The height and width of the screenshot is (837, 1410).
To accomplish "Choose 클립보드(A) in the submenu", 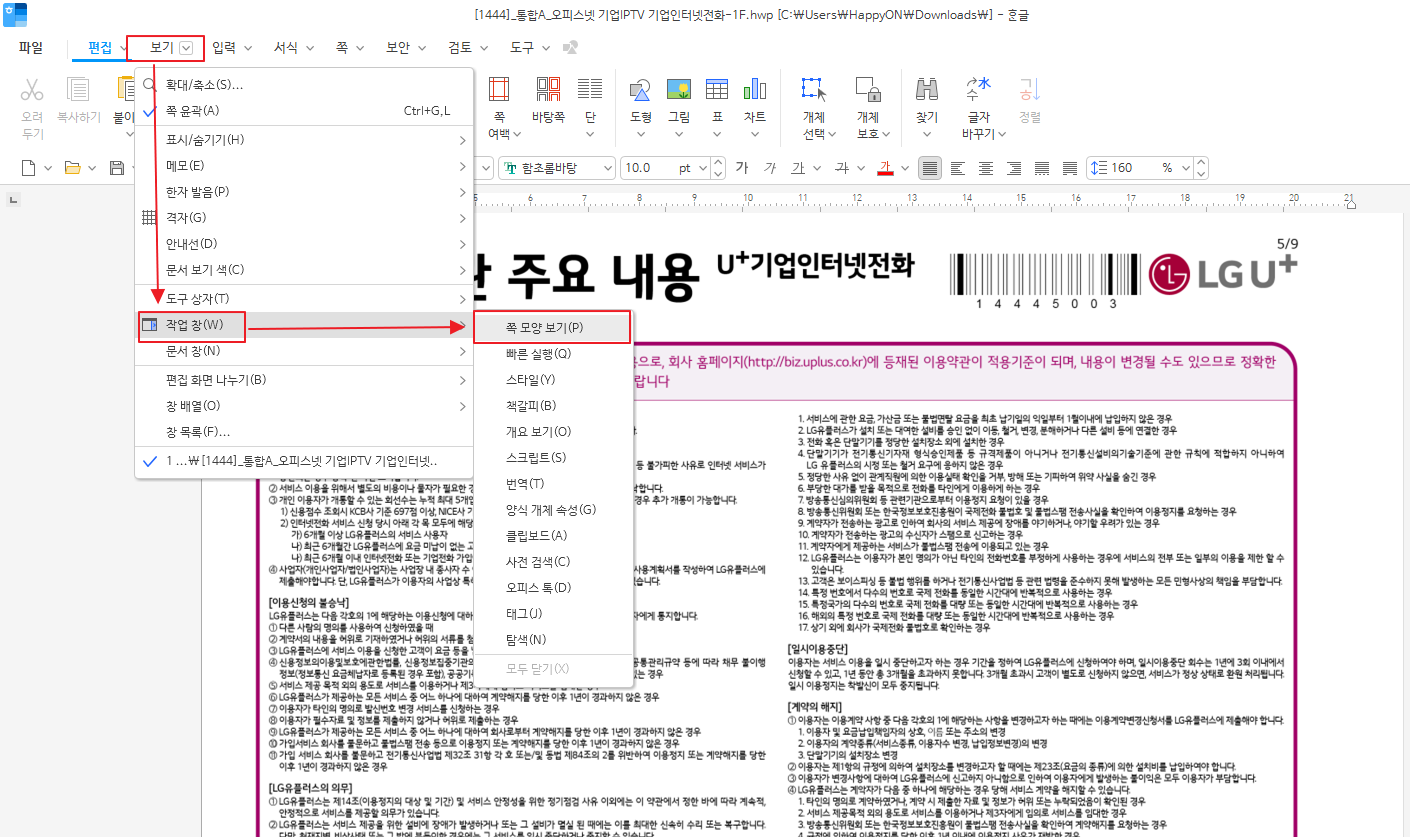I will click(x=552, y=535).
